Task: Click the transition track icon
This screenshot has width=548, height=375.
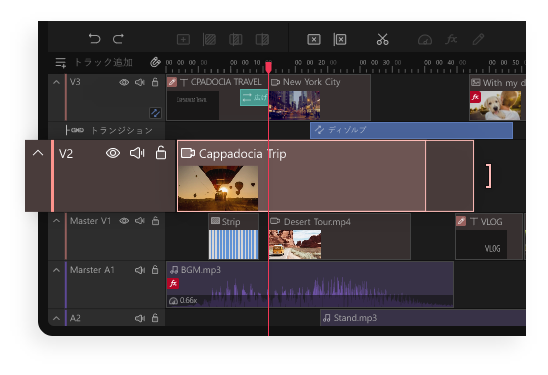Action: [74, 130]
